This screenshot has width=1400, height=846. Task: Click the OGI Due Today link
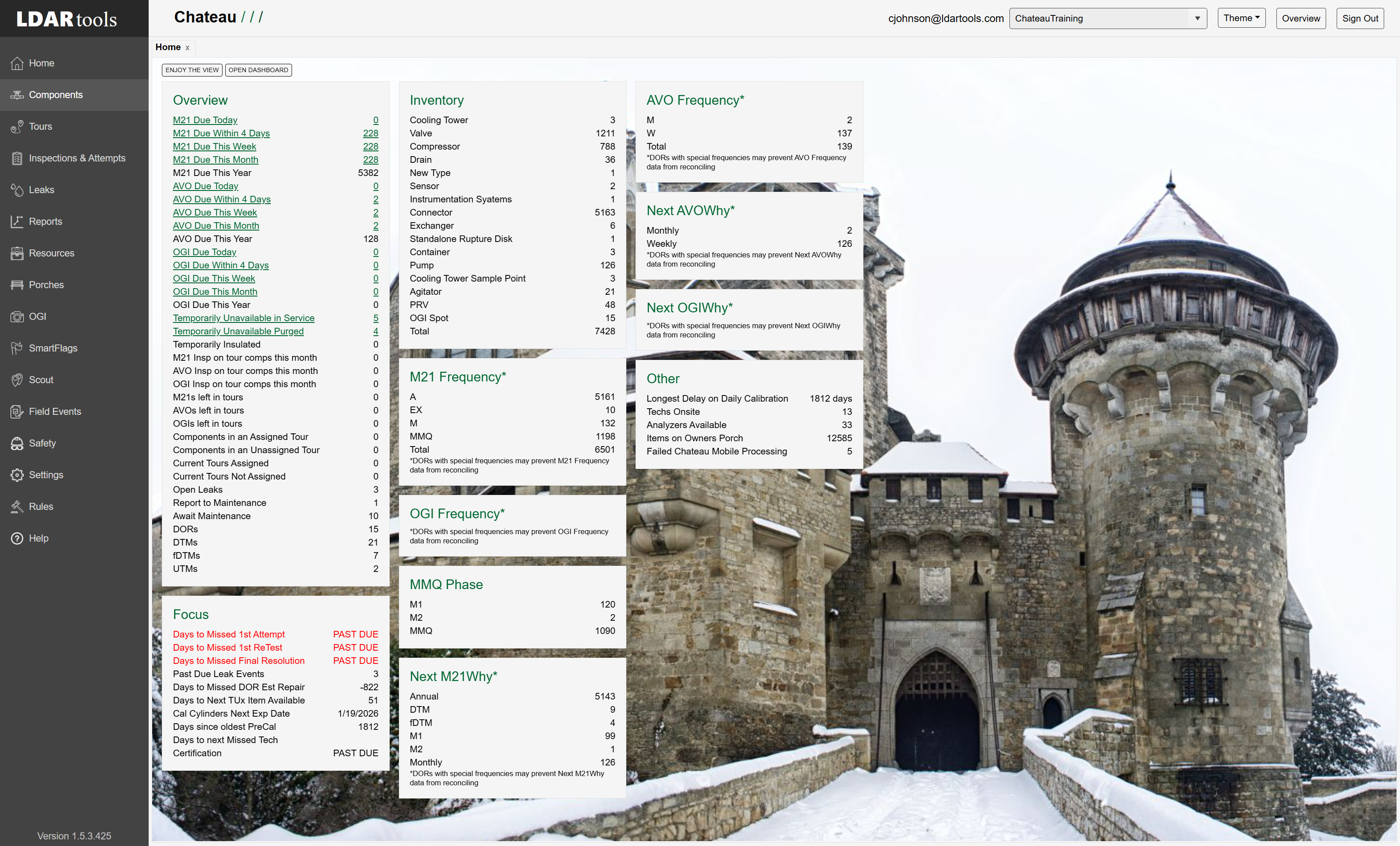click(205, 252)
